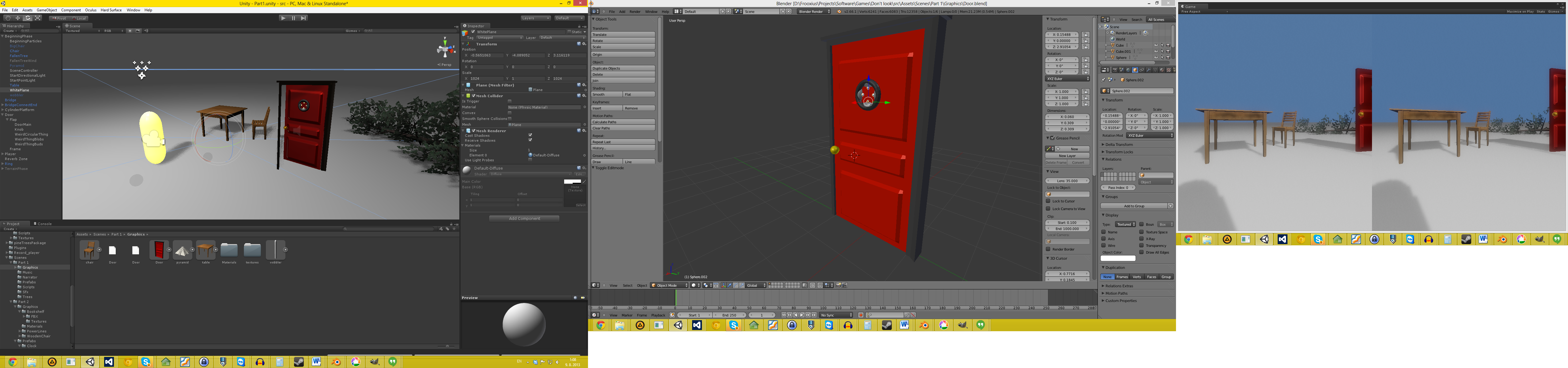Viewport: 1568px width, 368px height.
Task: Hide Cube.001 via eye icon in outliner
Action: point(1156,51)
